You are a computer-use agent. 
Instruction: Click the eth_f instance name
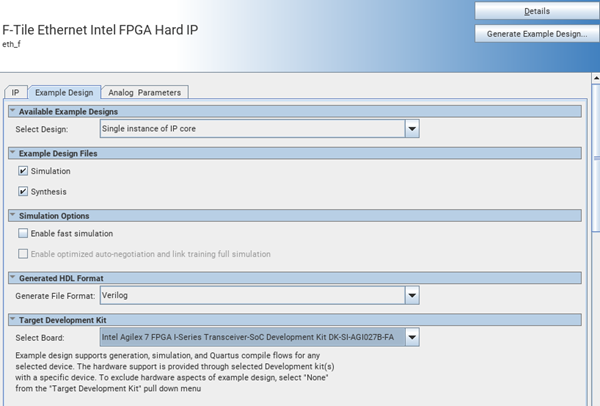(11, 44)
